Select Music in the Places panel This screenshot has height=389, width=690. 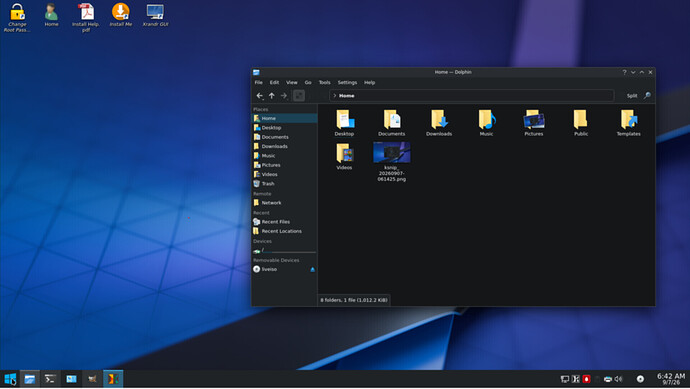284,156
